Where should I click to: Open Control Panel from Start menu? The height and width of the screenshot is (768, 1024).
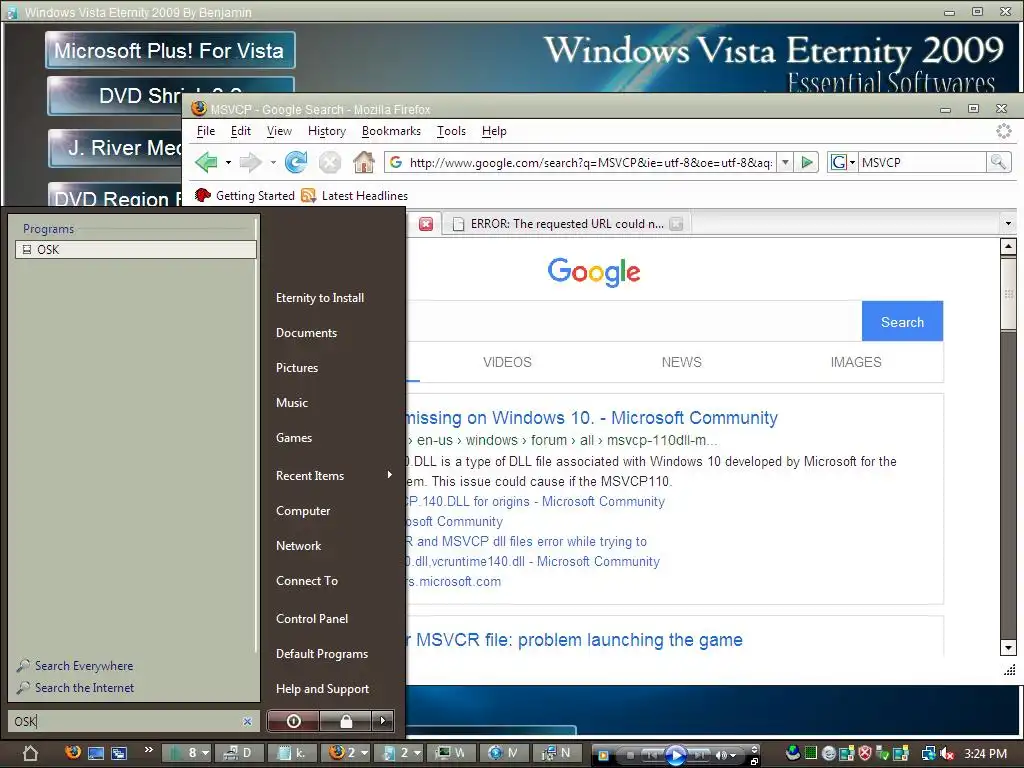tap(312, 618)
